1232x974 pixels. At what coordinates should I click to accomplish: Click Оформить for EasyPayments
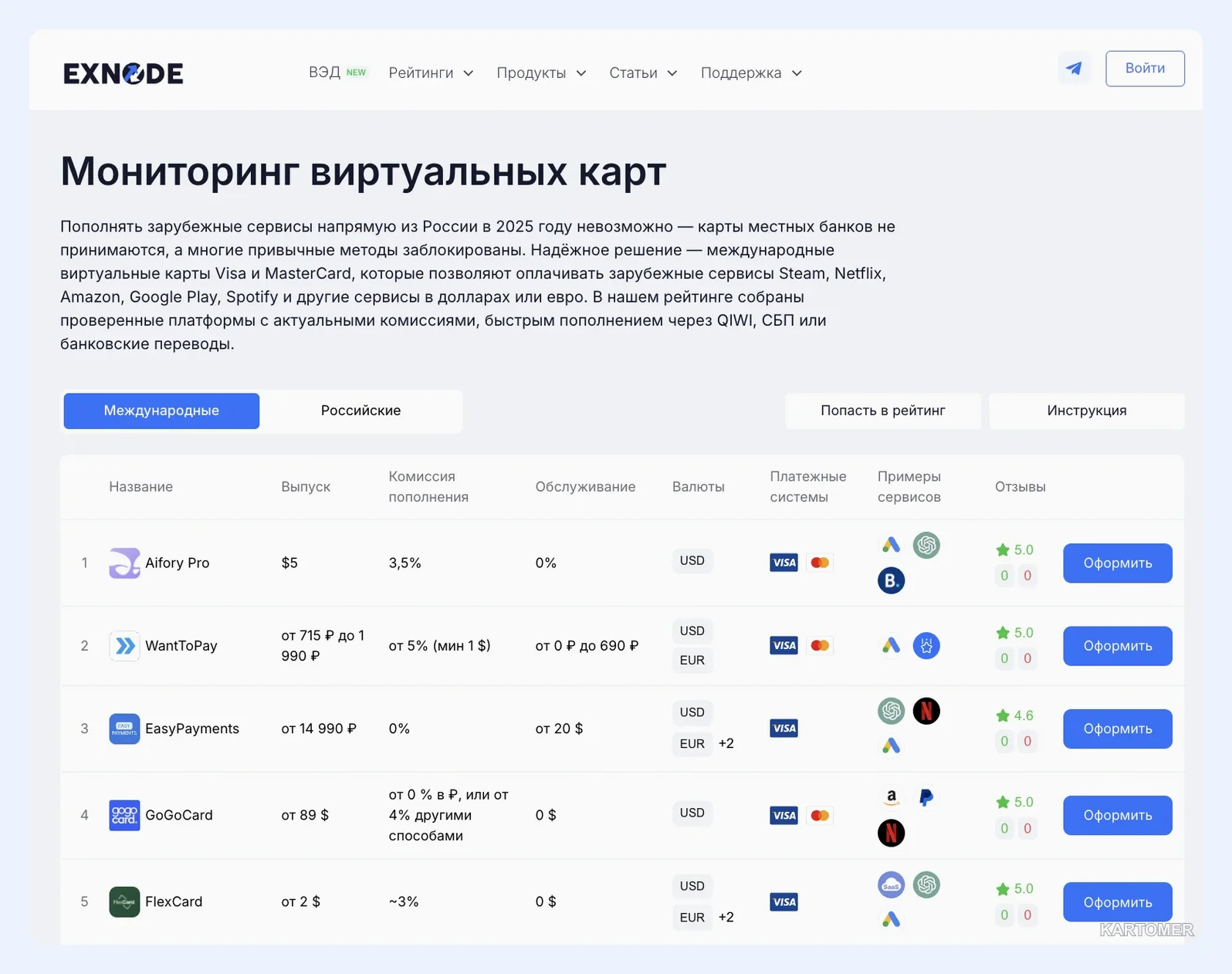(x=1117, y=729)
